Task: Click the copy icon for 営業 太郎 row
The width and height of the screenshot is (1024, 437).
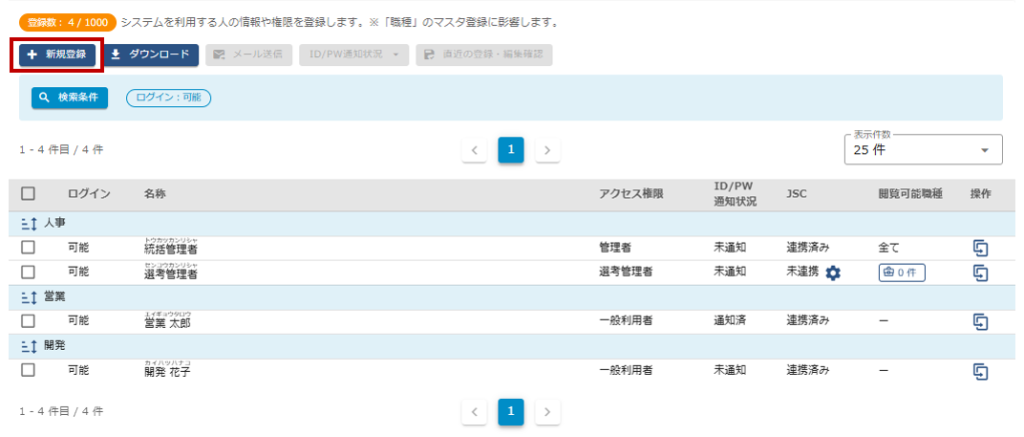Action: pyautogui.click(x=980, y=321)
